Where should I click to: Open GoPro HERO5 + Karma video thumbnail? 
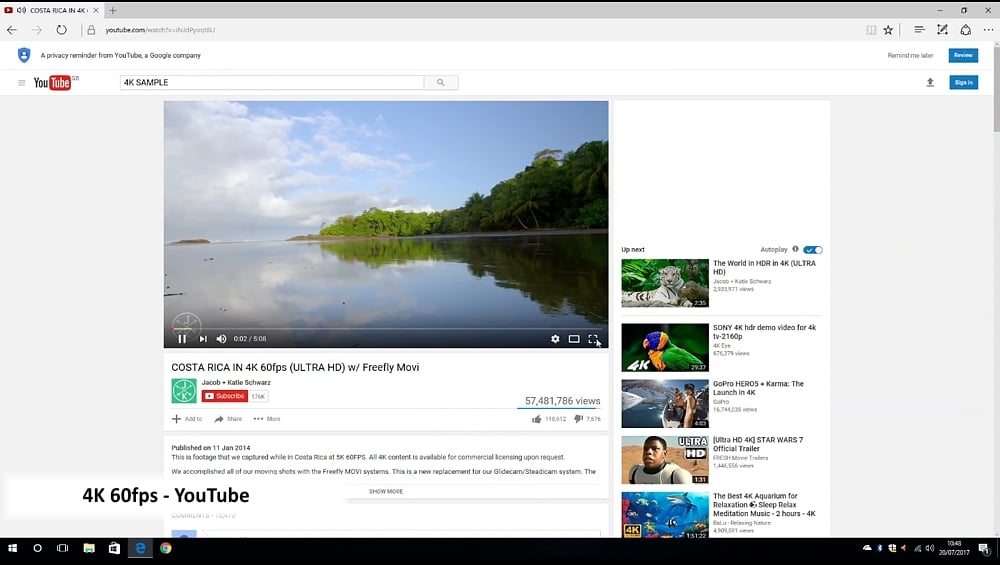pos(665,404)
